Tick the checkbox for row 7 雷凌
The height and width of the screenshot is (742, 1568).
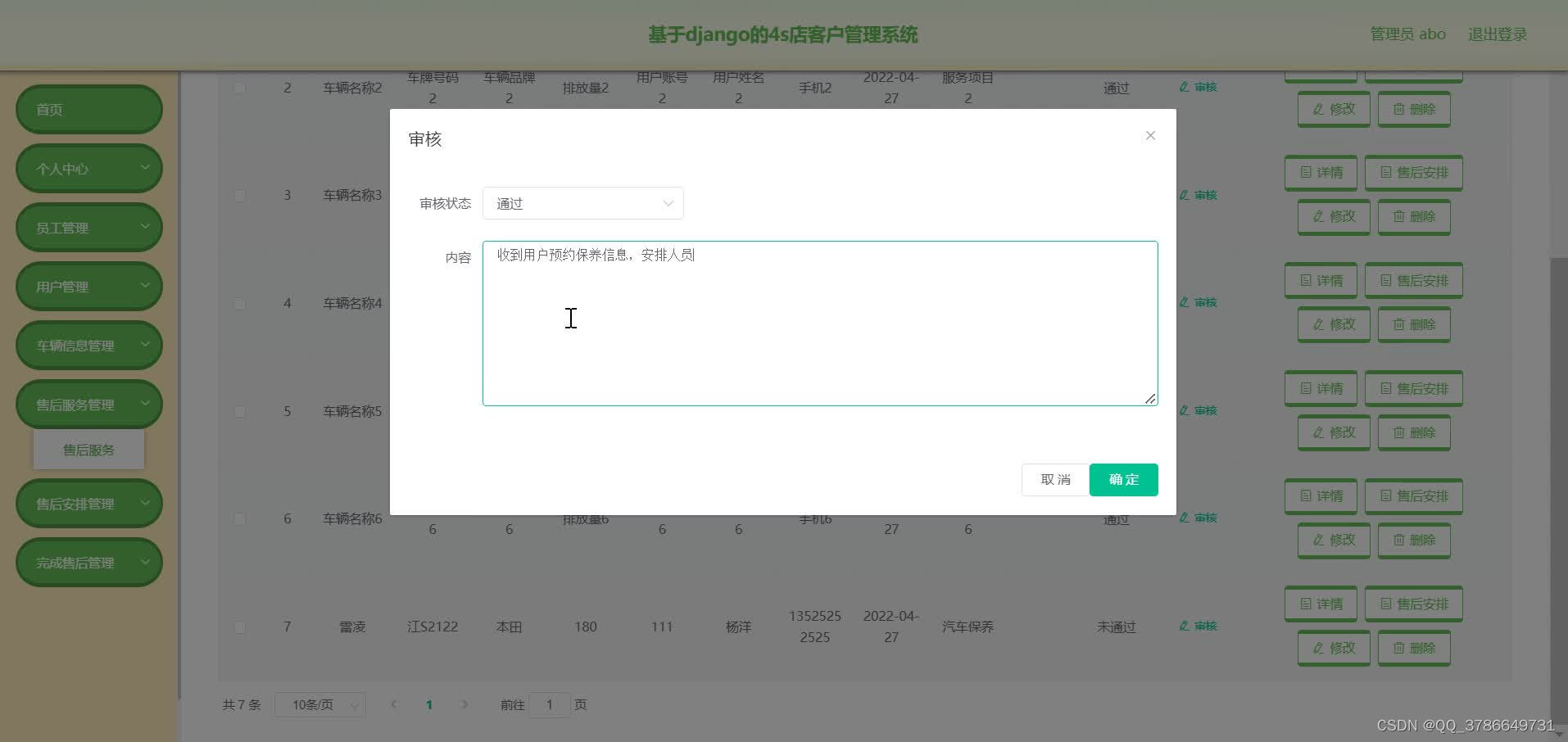coord(239,627)
